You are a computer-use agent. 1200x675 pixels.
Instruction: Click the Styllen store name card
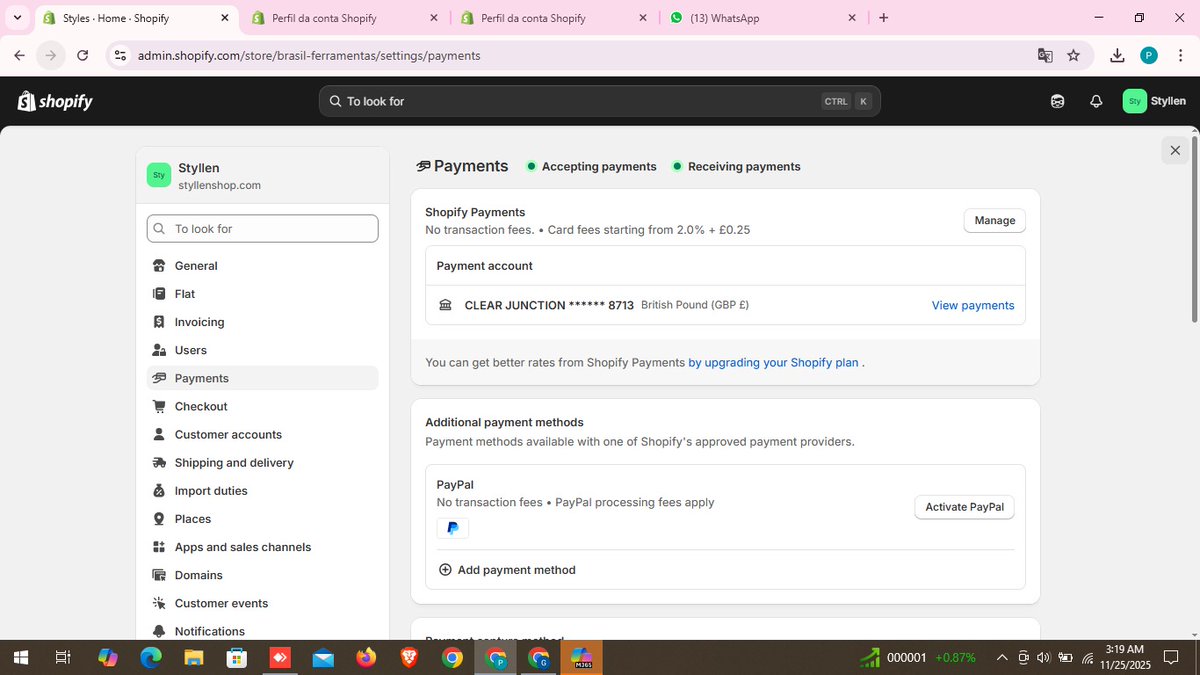click(262, 176)
